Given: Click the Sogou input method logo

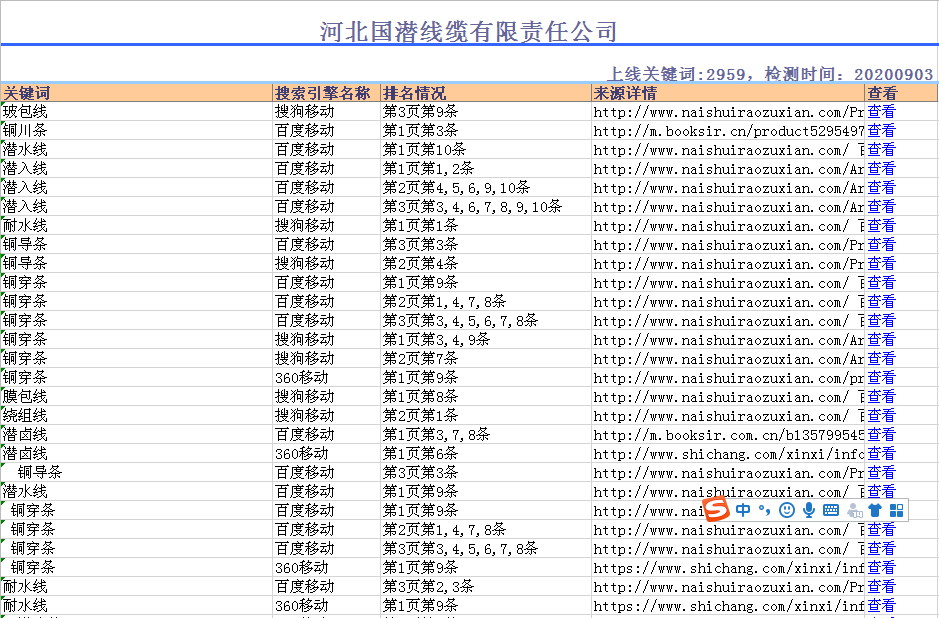Looking at the screenshot, I should [716, 509].
